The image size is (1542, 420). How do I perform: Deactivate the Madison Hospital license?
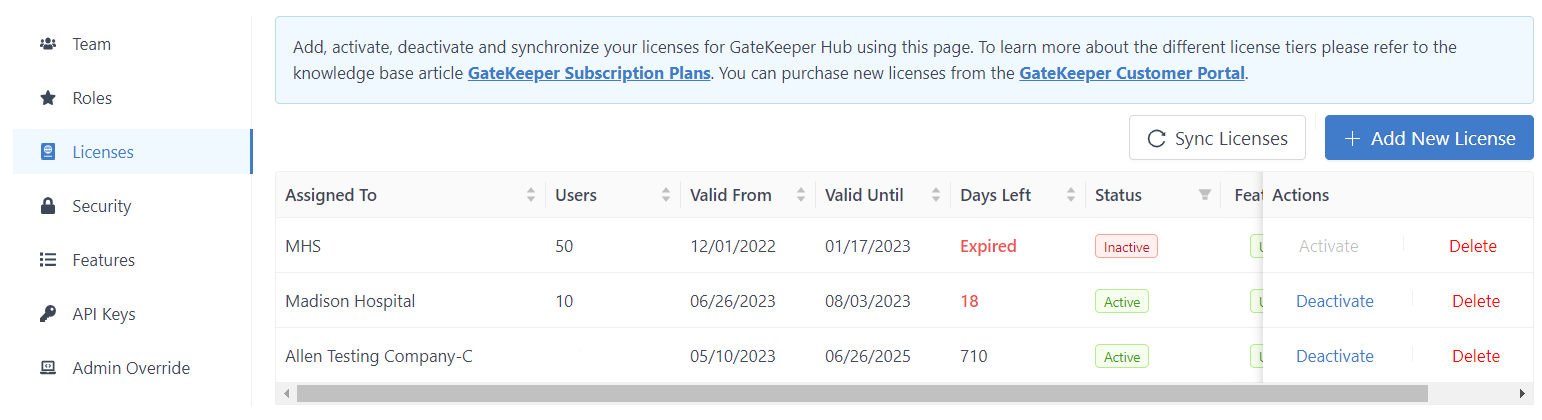1334,301
